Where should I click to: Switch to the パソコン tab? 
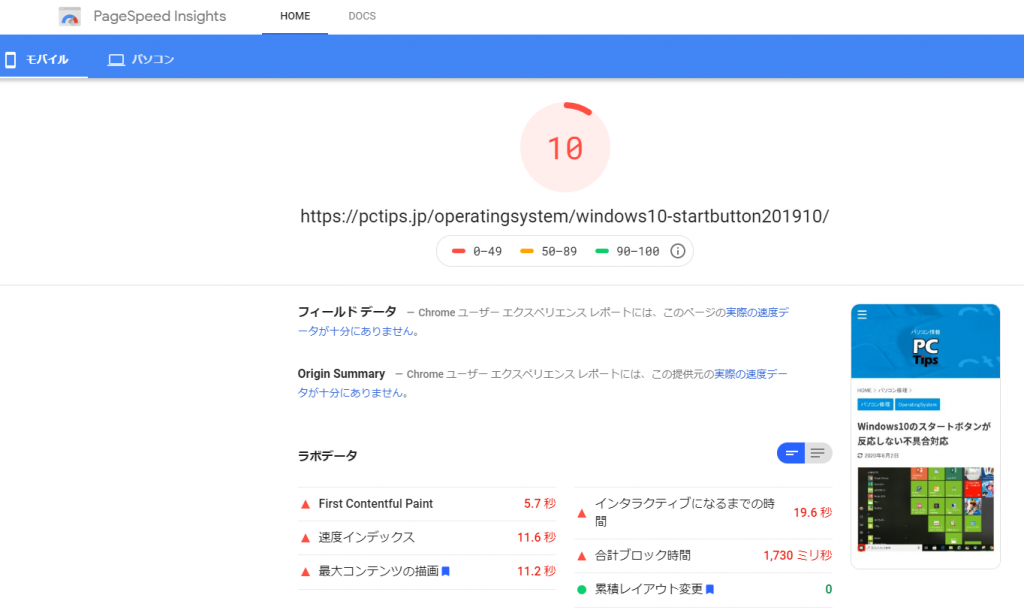141,59
